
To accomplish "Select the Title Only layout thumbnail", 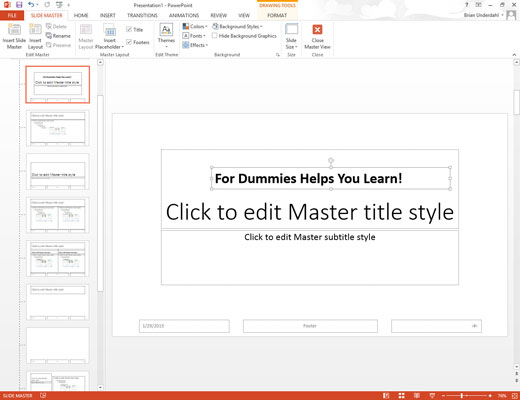I will coord(58,302).
